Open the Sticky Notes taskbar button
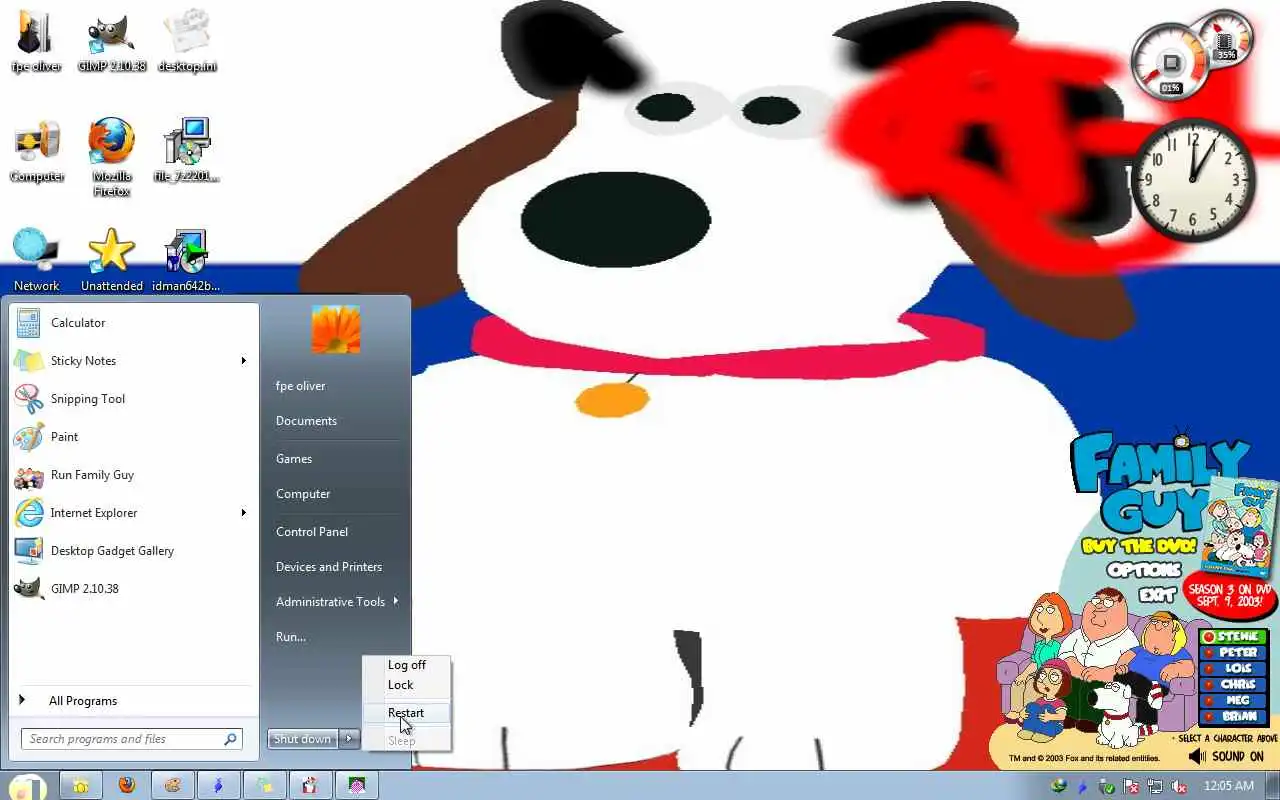This screenshot has width=1280, height=800. tap(264, 786)
